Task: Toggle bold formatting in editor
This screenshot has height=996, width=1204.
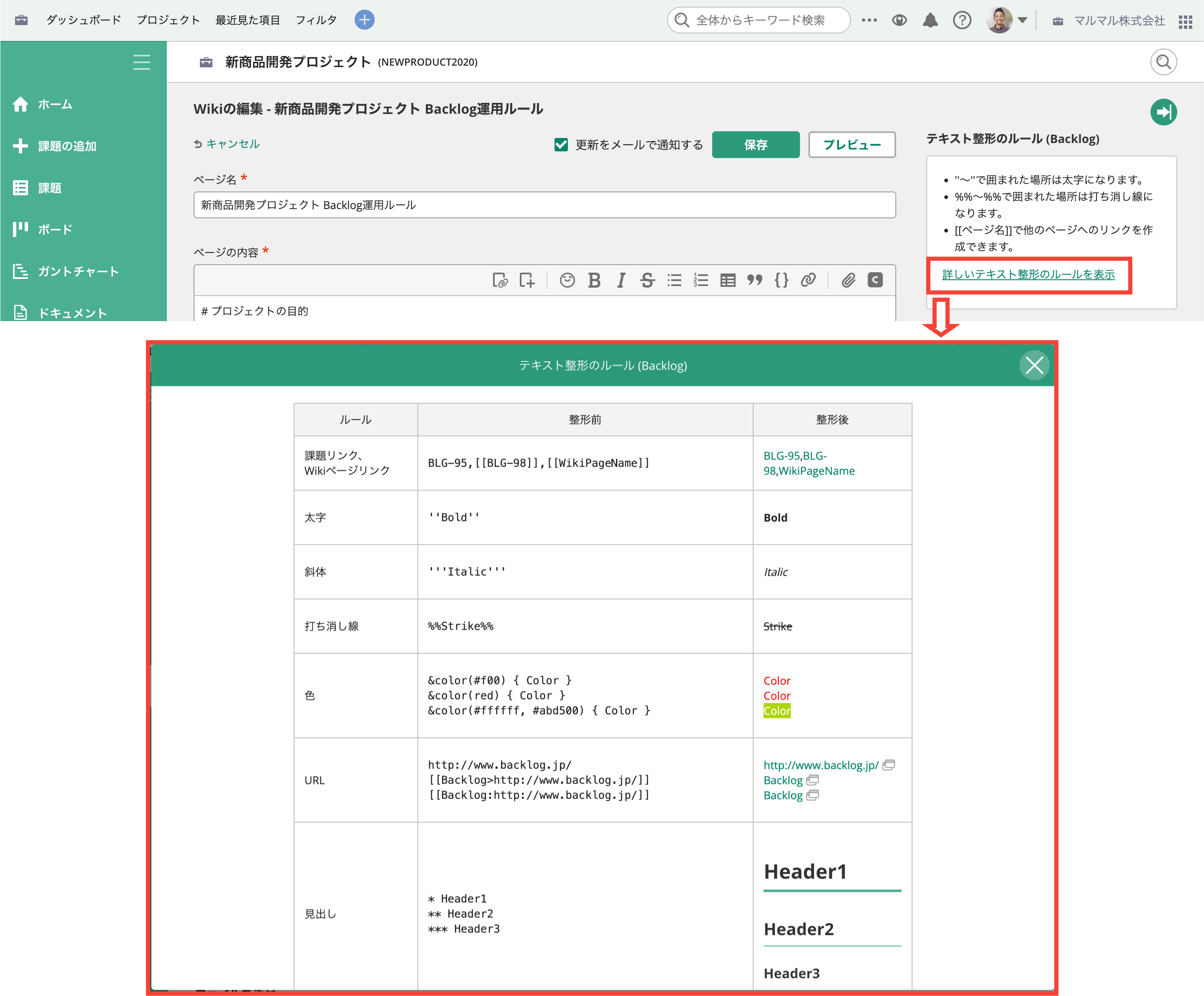Action: [595, 281]
